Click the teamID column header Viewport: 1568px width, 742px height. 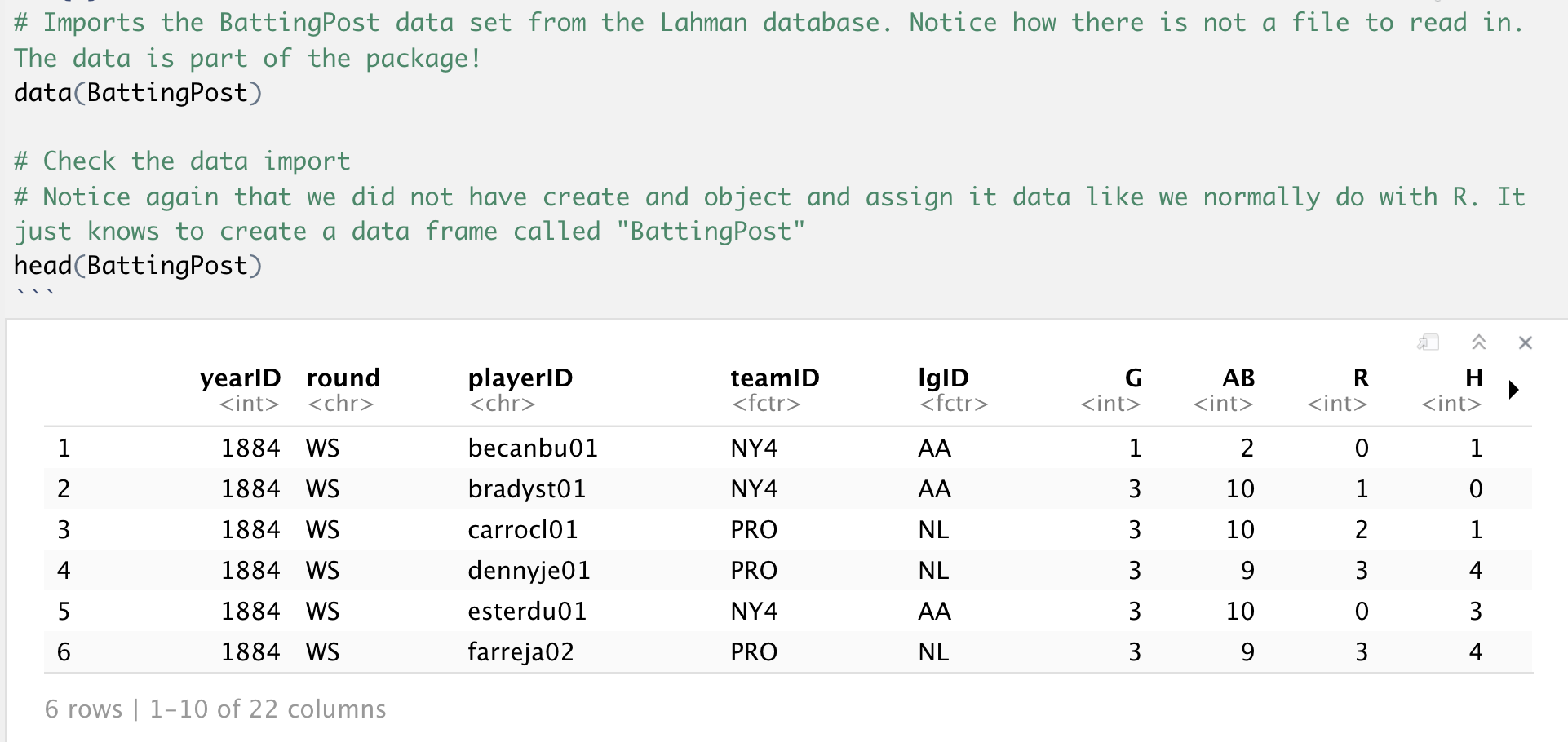click(774, 378)
